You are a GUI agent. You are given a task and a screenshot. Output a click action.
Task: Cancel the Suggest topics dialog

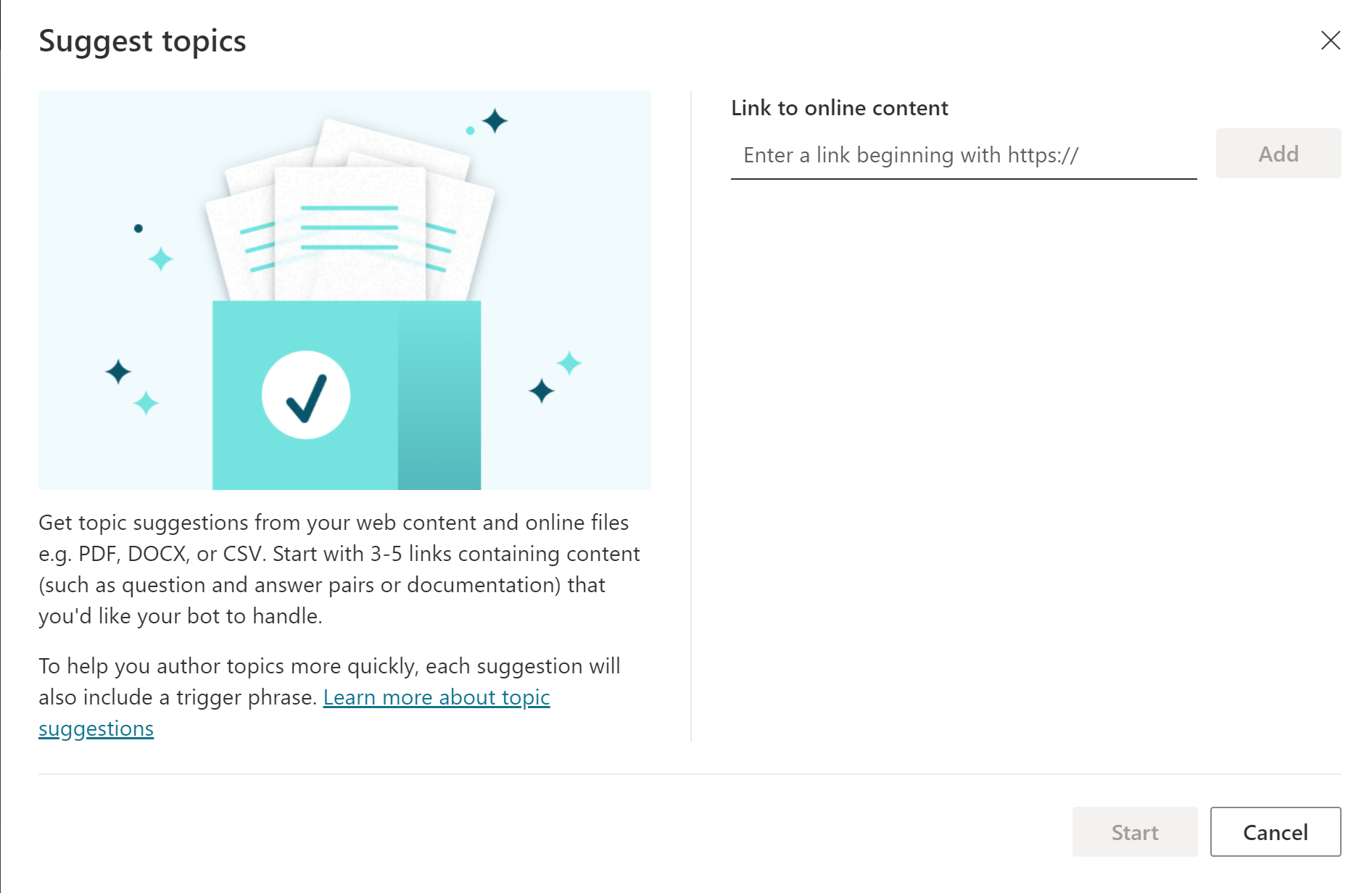[1275, 832]
